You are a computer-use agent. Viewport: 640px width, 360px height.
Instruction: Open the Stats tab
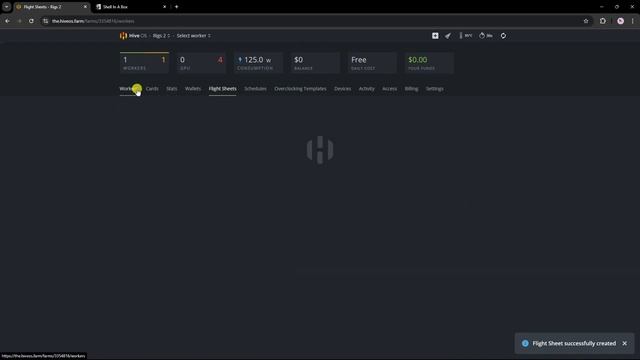pyautogui.click(x=172, y=89)
